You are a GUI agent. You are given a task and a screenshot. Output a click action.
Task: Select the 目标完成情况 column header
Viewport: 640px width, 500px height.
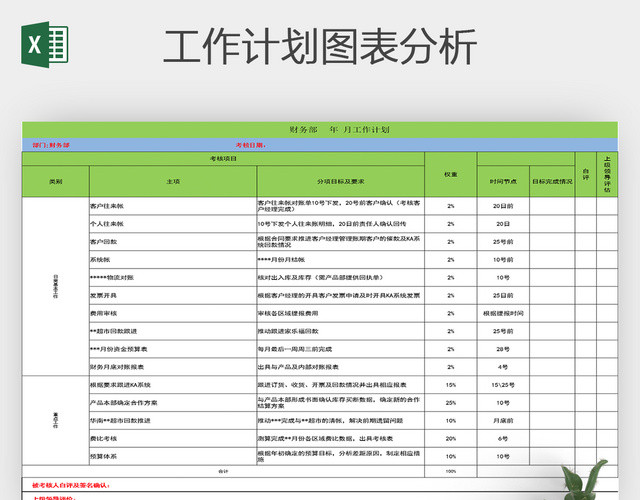click(x=552, y=181)
